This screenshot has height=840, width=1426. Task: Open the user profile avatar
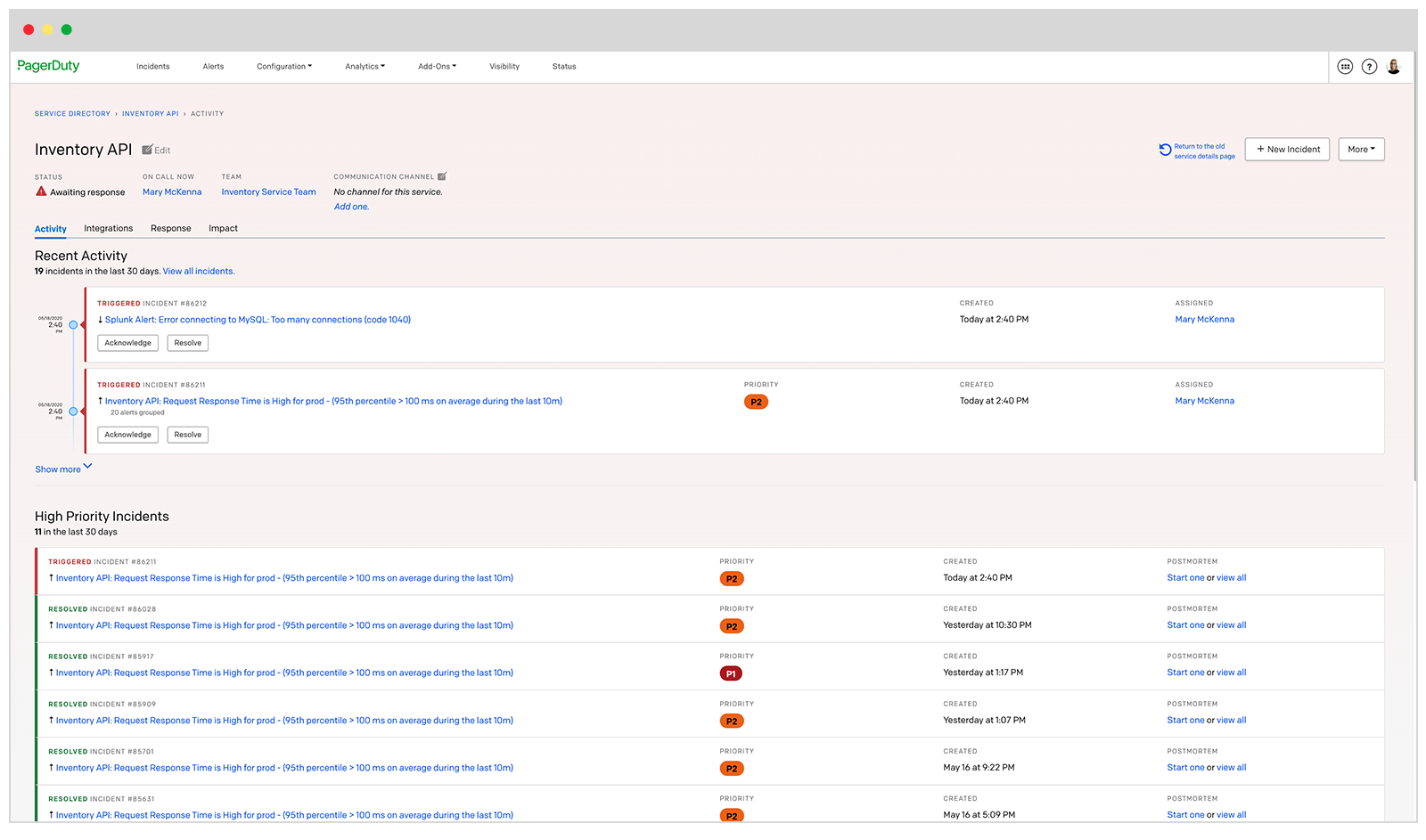coord(1394,67)
